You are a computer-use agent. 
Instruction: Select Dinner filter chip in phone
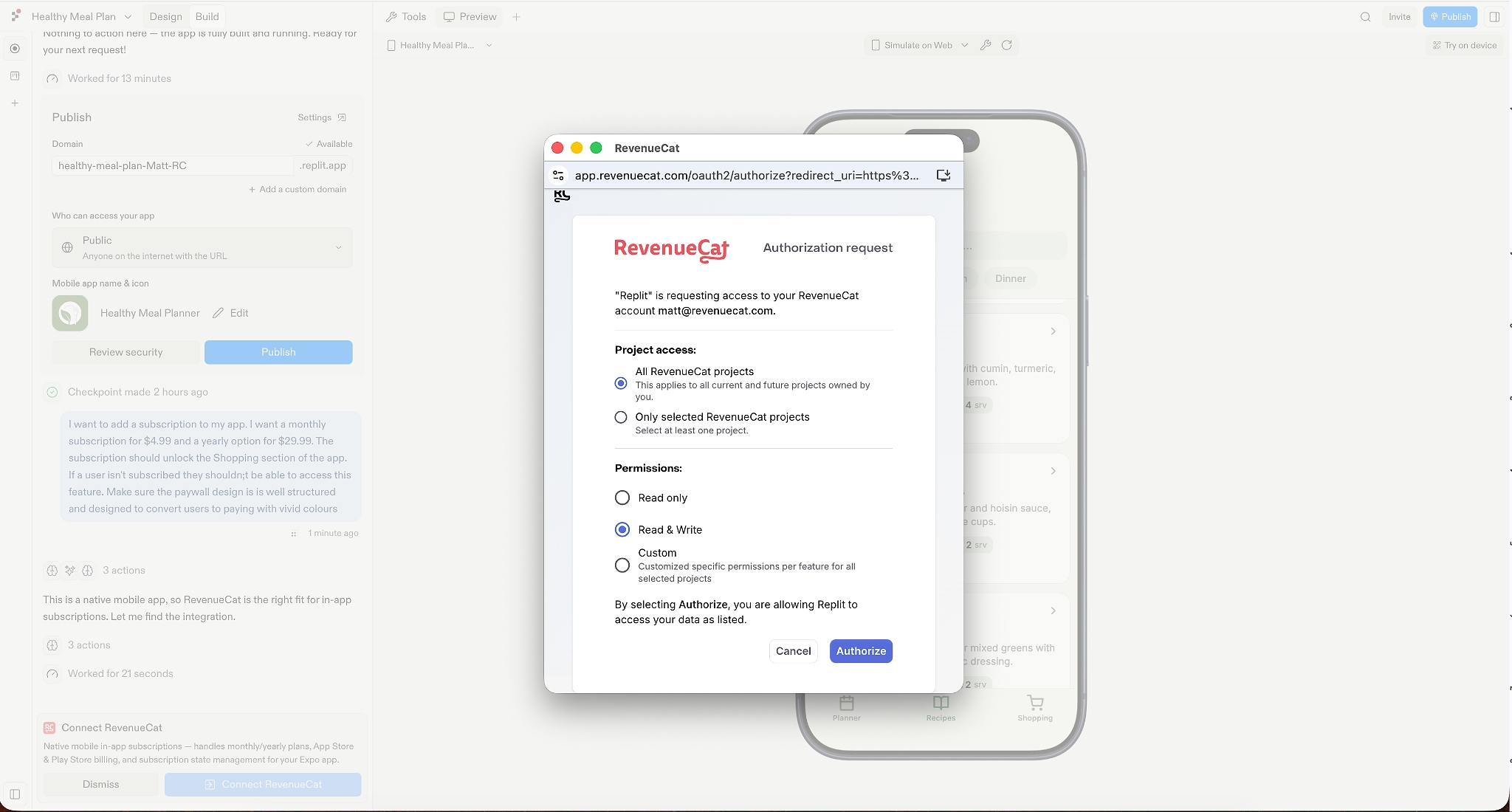click(x=1010, y=278)
